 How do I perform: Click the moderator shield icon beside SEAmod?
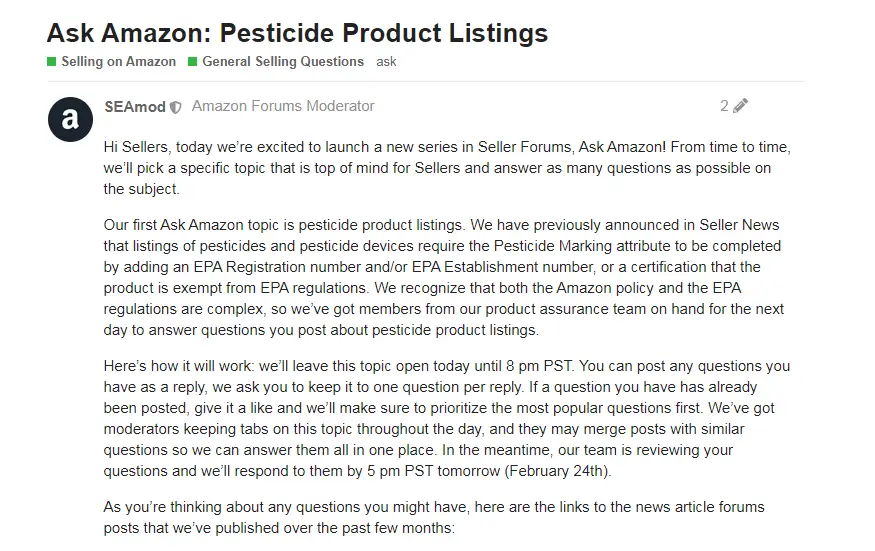click(176, 107)
